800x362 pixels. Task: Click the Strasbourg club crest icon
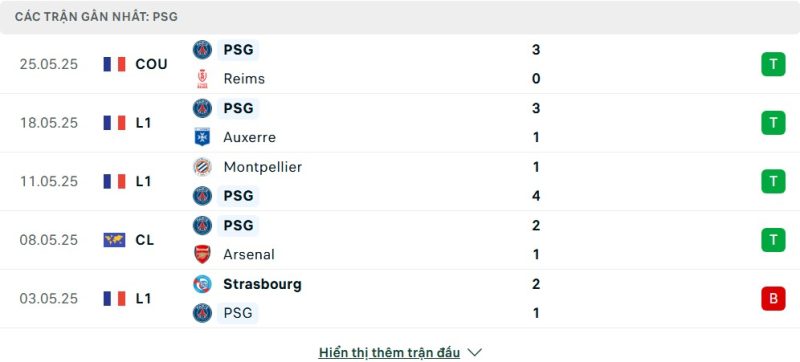pos(203,284)
